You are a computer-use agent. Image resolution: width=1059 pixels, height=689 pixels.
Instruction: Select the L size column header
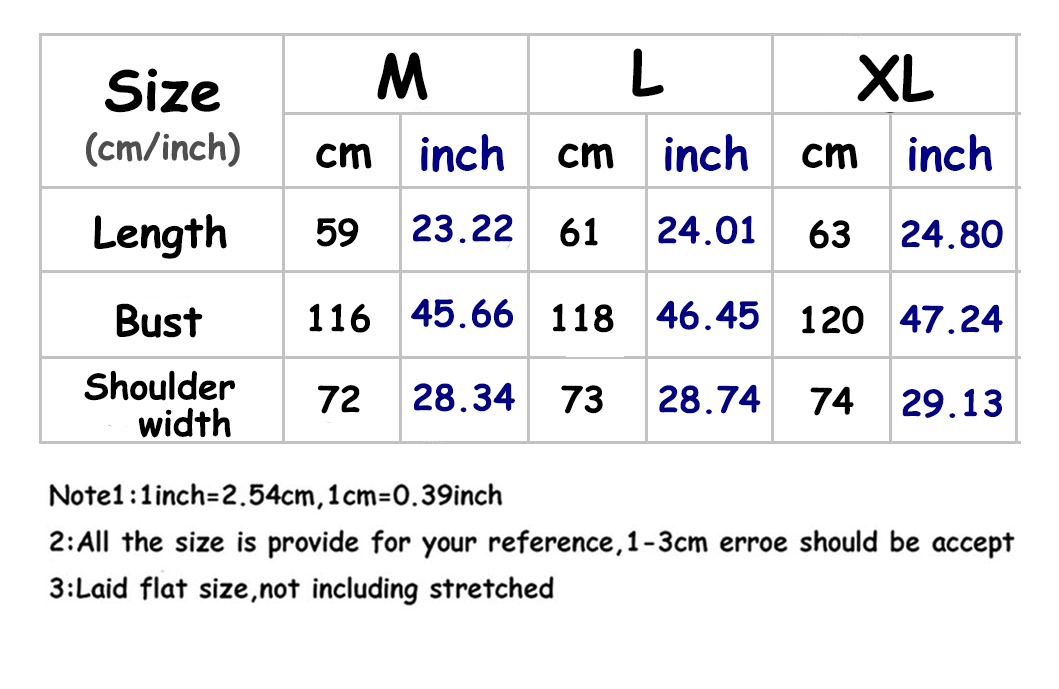click(648, 77)
